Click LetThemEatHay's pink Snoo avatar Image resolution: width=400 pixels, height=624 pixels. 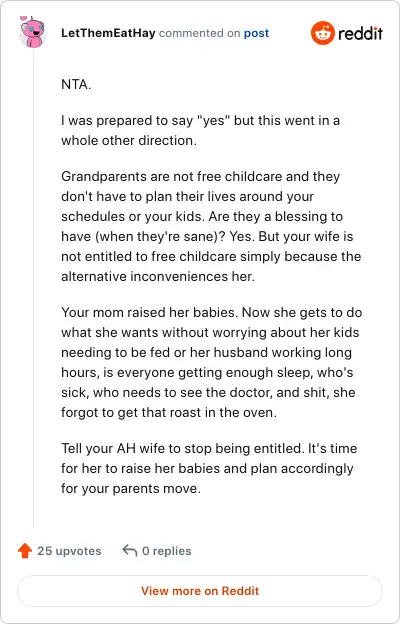tap(32, 32)
